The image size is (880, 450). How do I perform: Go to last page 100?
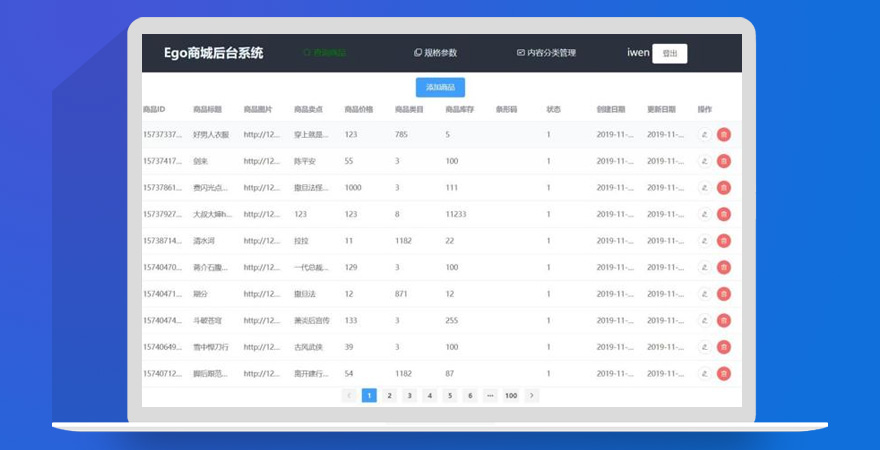tap(511, 396)
